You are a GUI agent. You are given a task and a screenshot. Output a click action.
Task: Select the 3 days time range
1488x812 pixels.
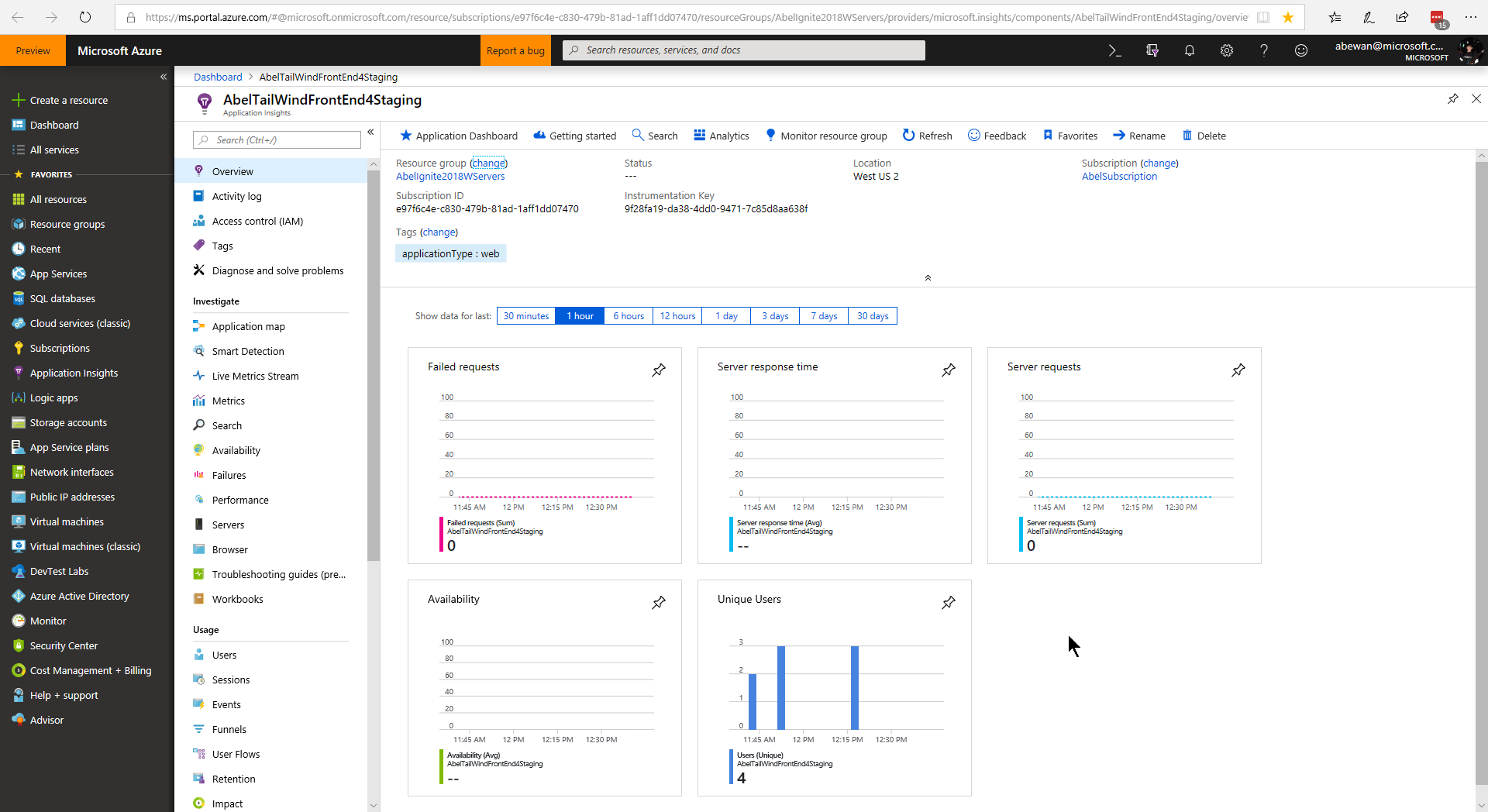[x=775, y=316]
